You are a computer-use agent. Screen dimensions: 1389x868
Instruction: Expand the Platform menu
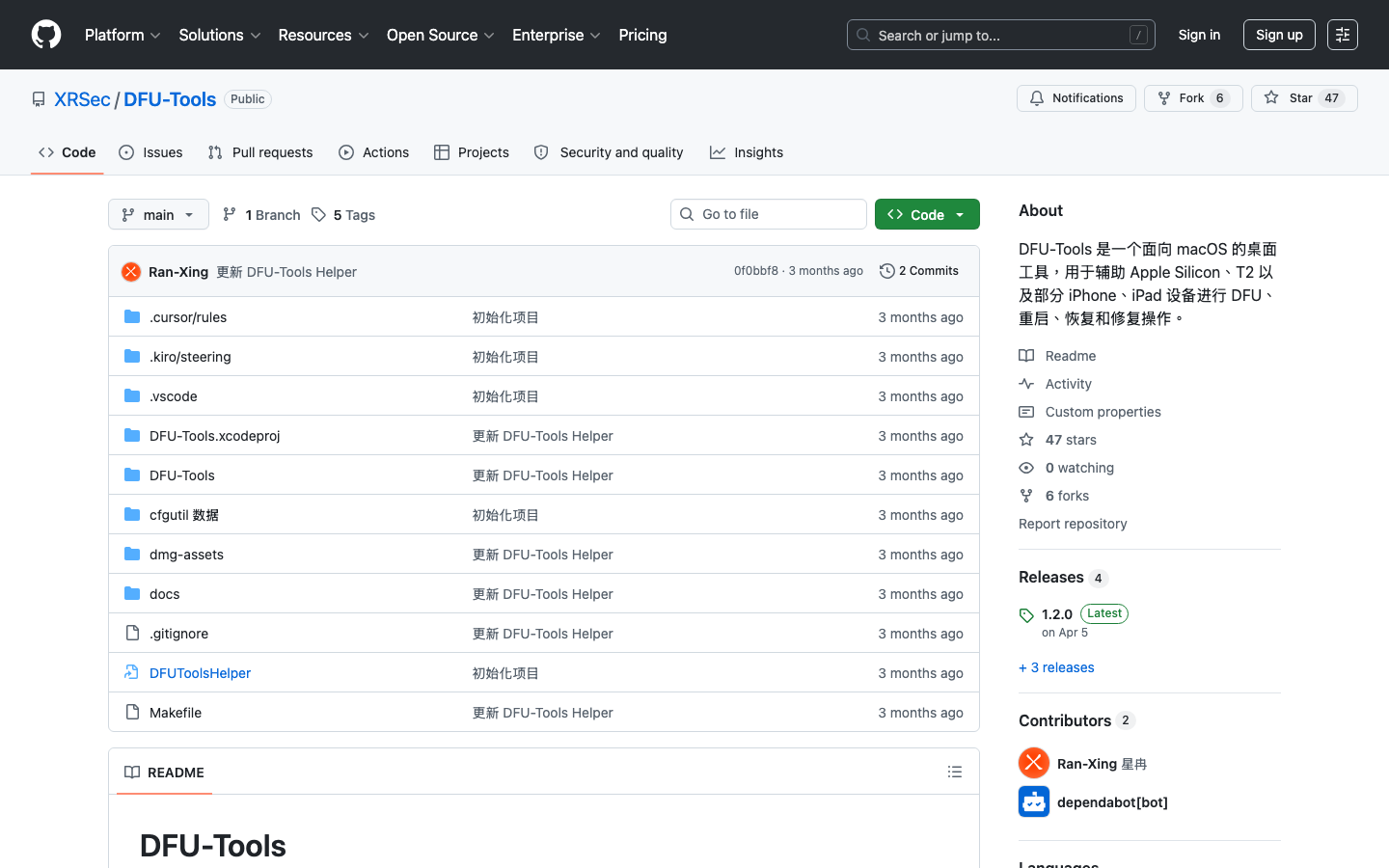point(123,35)
